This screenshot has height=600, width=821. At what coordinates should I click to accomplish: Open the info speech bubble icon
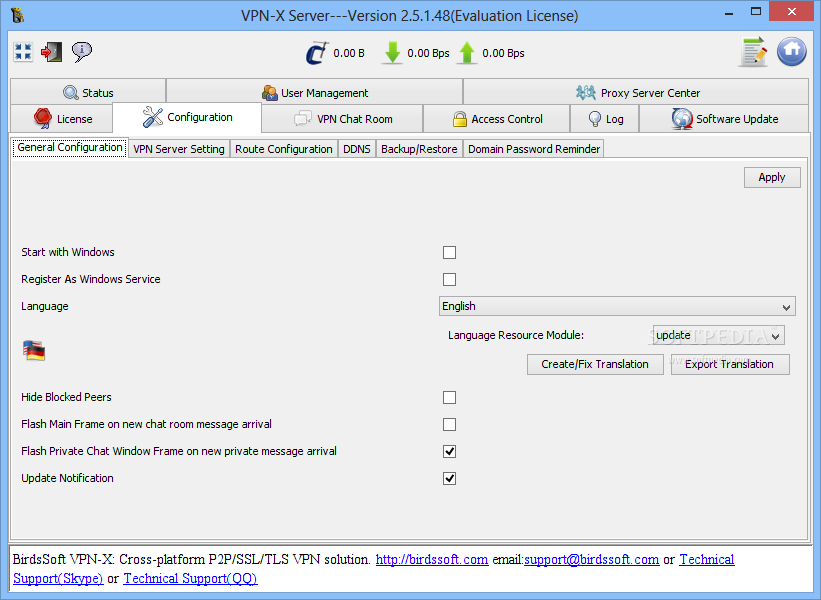(x=82, y=52)
